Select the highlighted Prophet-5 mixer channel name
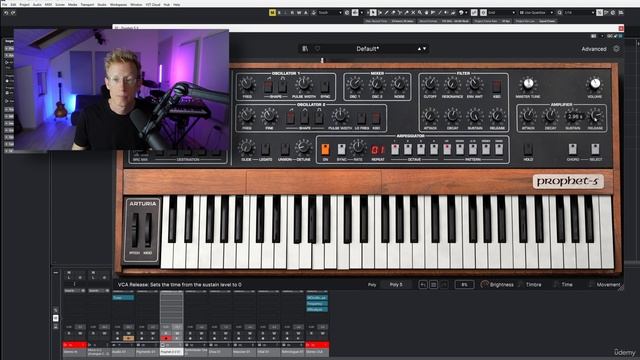The image size is (640, 360). [171, 351]
